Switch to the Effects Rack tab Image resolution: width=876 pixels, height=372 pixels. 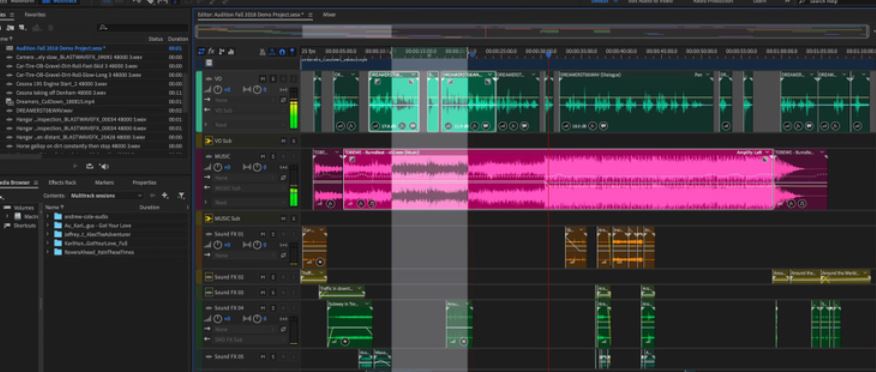[62, 183]
